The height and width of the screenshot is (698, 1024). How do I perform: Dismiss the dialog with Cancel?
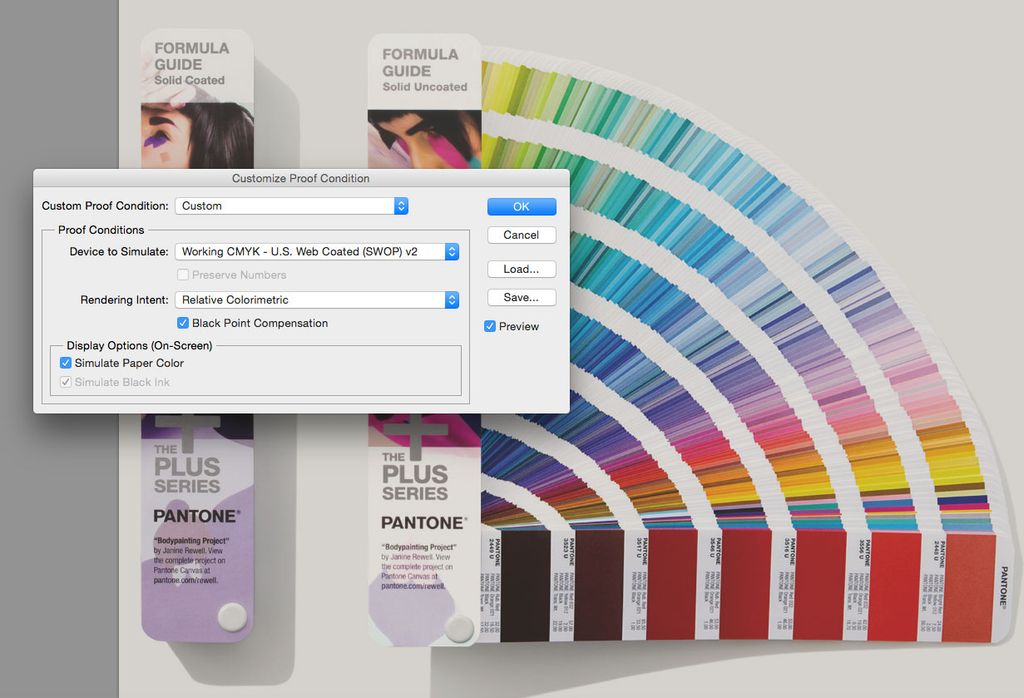pos(521,235)
